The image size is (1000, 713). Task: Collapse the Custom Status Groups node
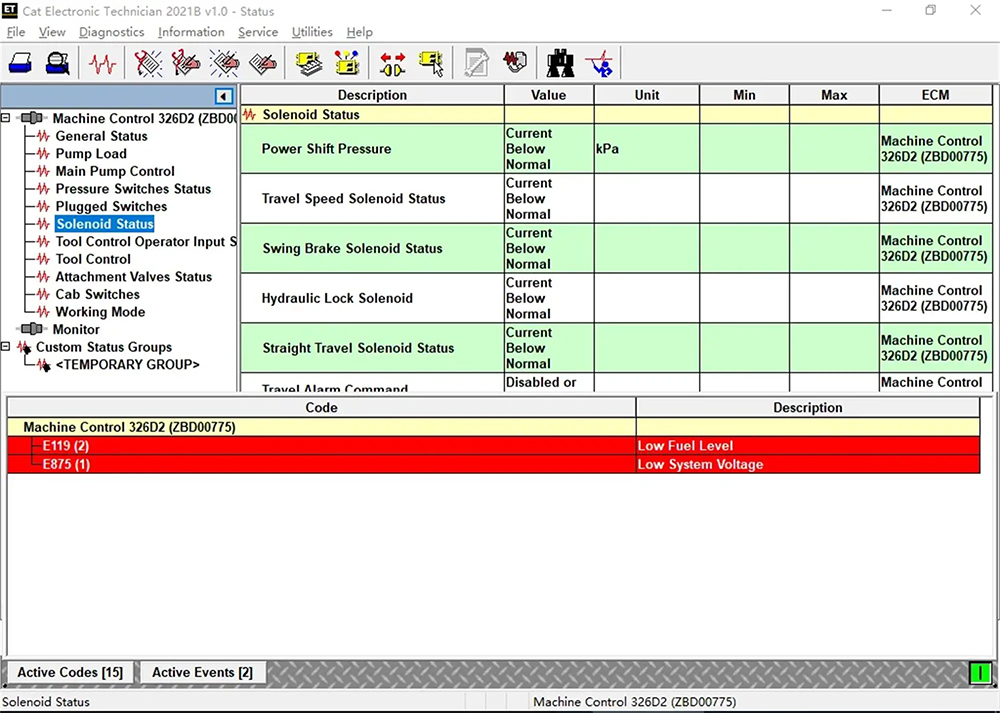(x=7, y=347)
